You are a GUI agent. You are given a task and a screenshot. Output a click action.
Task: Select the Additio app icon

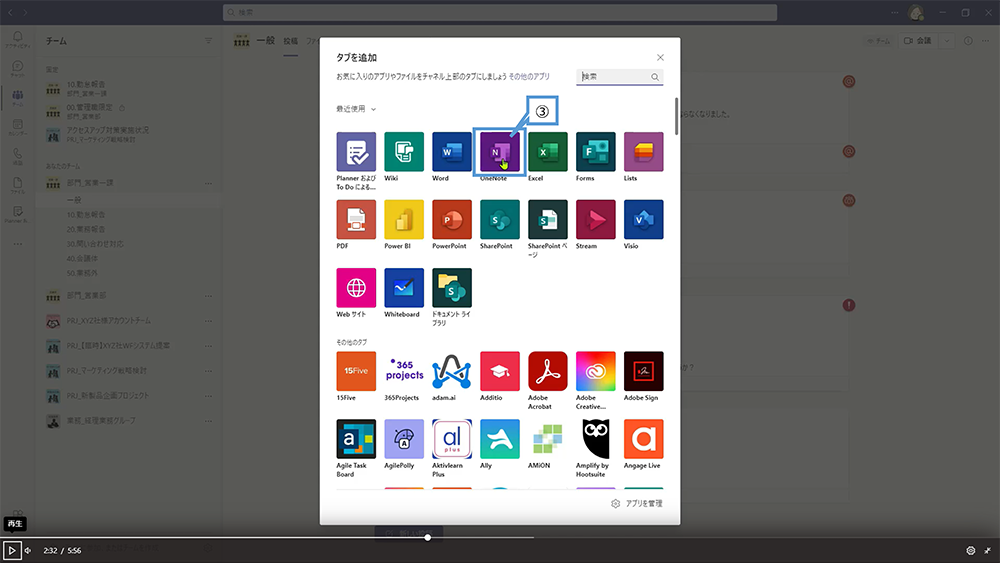click(x=499, y=371)
